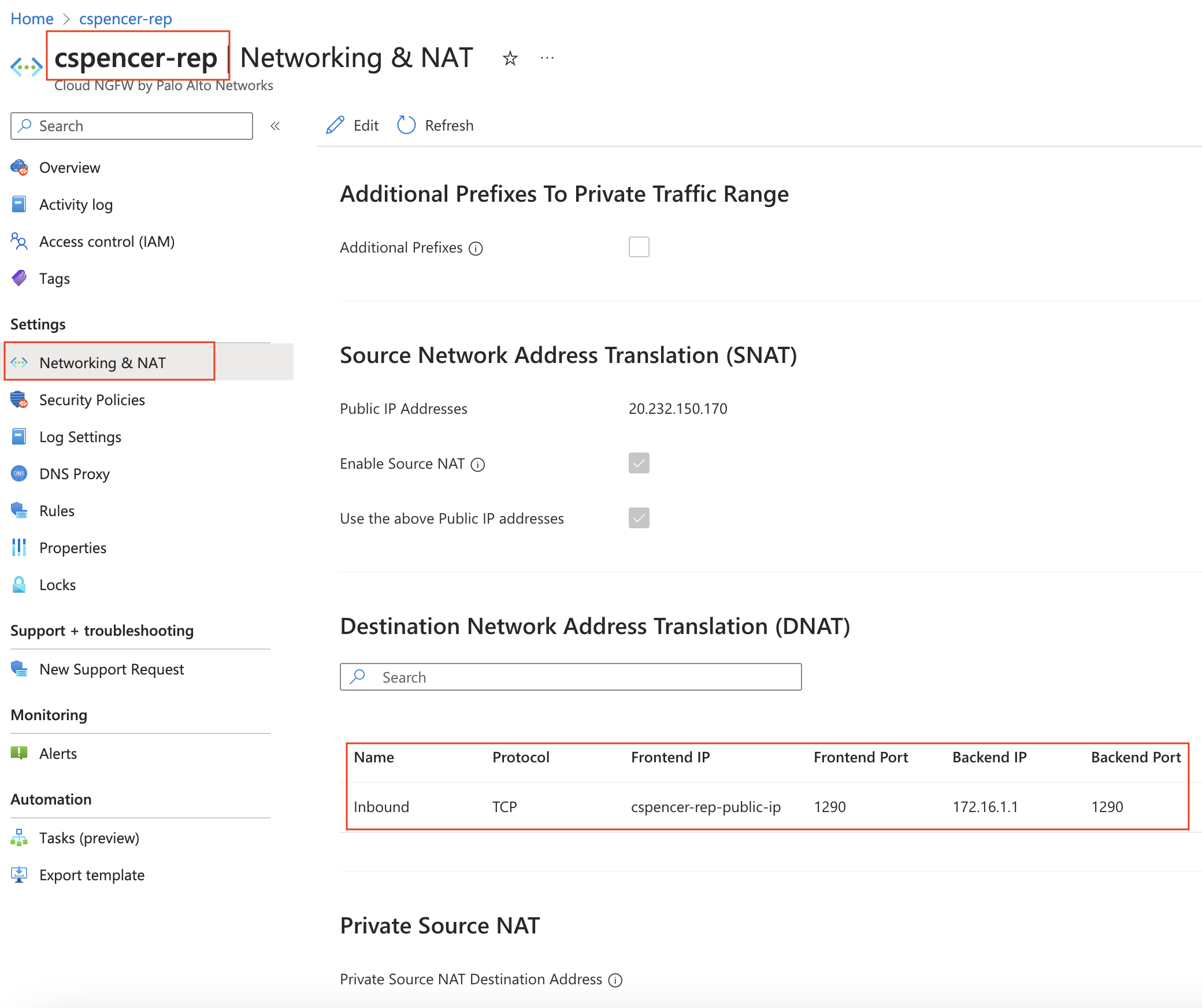Image resolution: width=1202 pixels, height=1008 pixels.
Task: Click the favorite star icon
Action: [510, 58]
